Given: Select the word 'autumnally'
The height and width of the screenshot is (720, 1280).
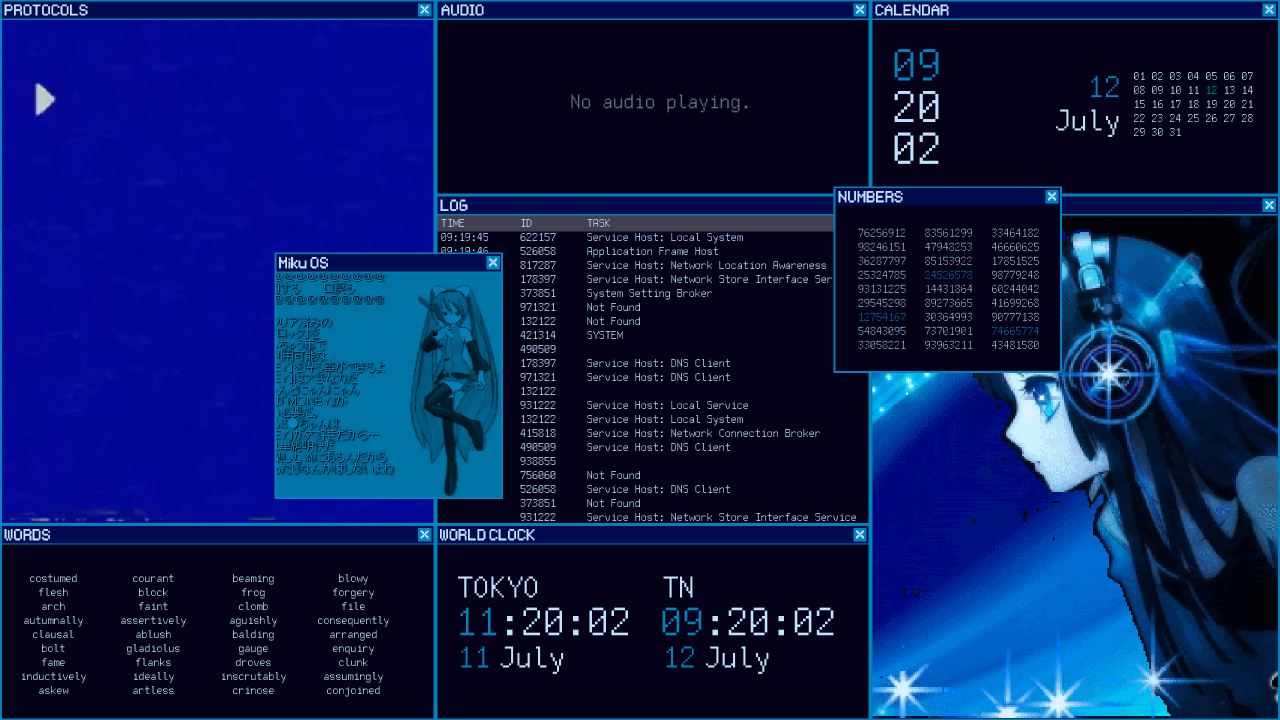Looking at the screenshot, I should coord(53,621).
